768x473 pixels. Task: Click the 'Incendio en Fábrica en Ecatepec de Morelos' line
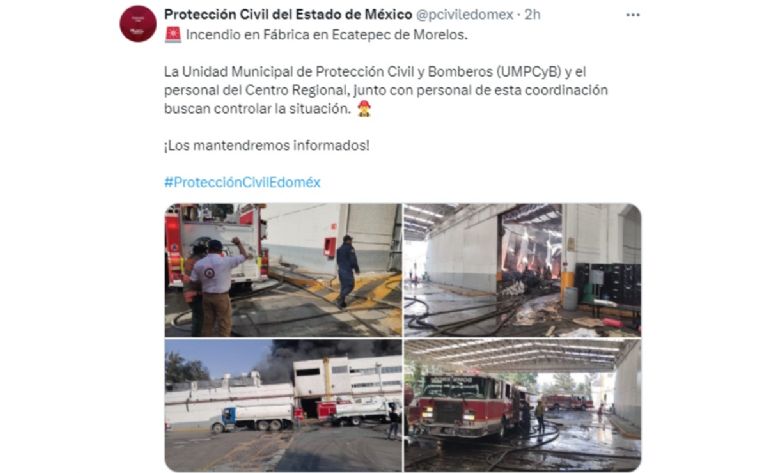click(327, 35)
